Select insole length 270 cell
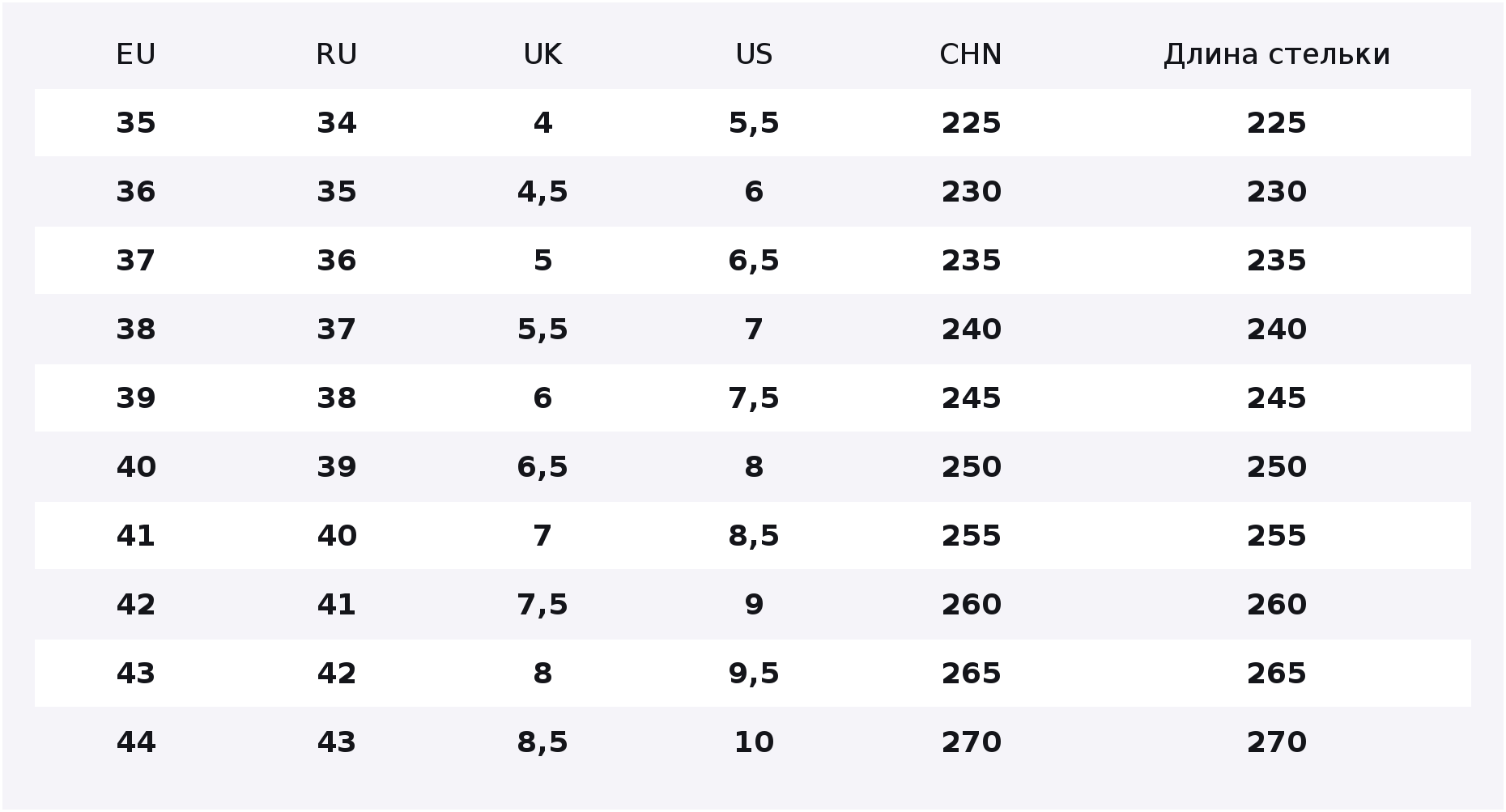Viewport: 1506px width, 812px height. (1277, 742)
